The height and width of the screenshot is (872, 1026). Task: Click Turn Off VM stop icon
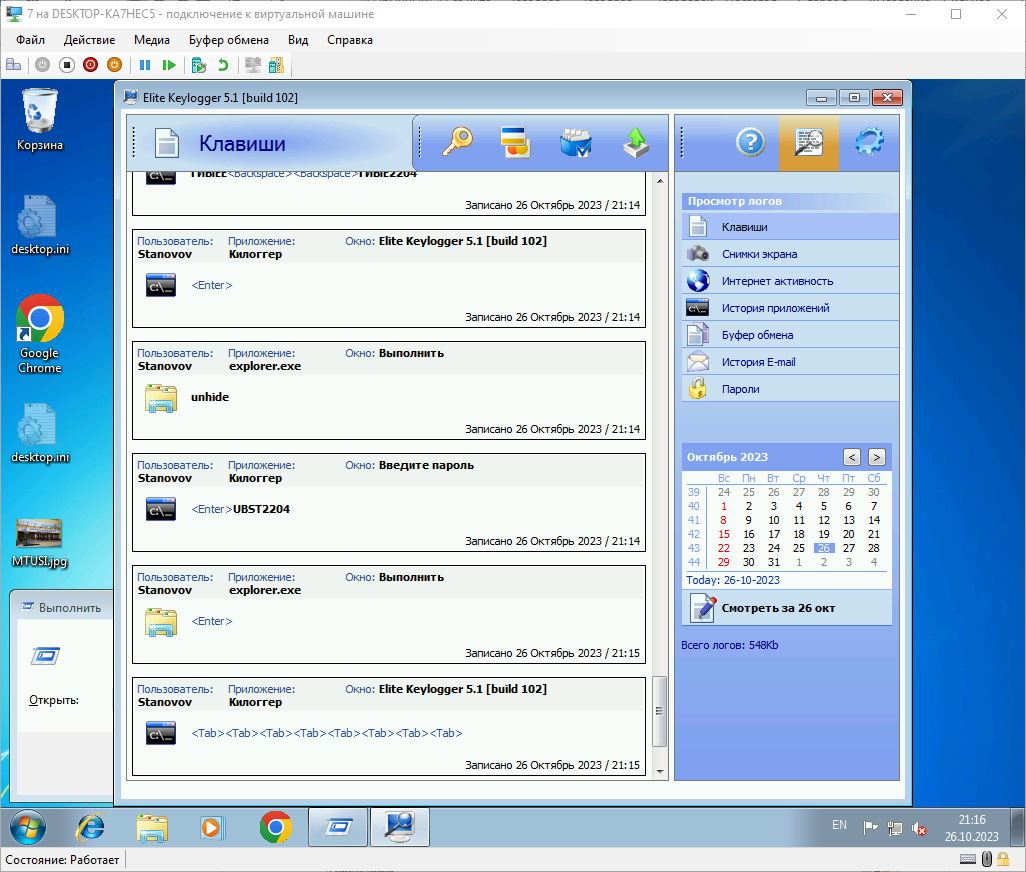67,65
